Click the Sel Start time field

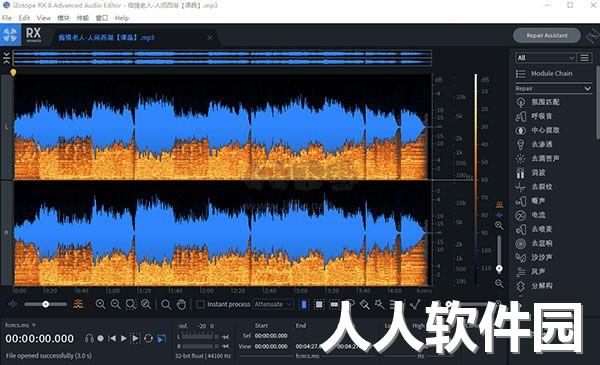271,336
